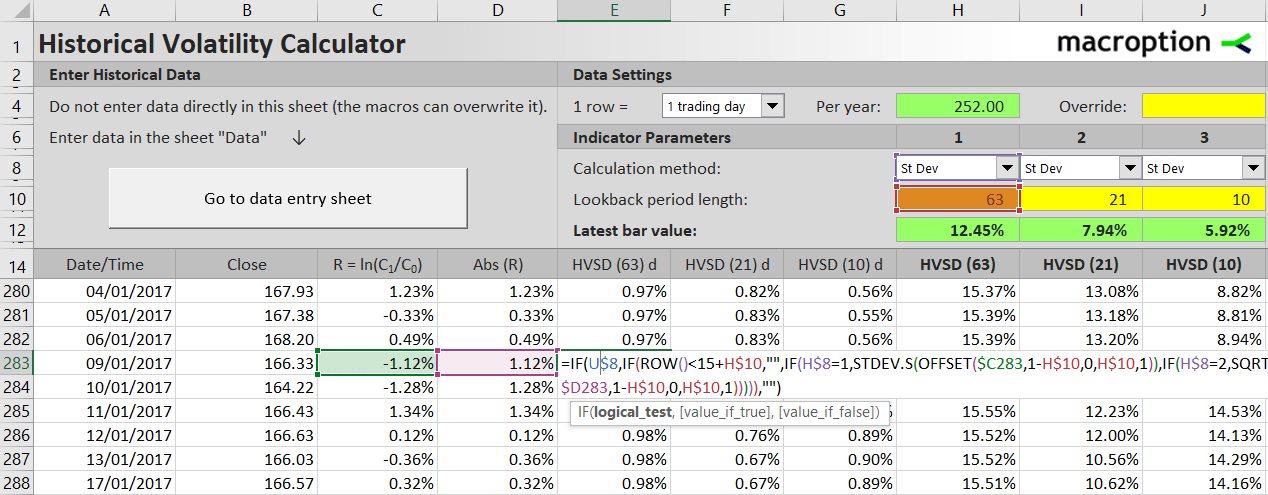Select column E header
The width and height of the screenshot is (1268, 495).
tap(614, 11)
